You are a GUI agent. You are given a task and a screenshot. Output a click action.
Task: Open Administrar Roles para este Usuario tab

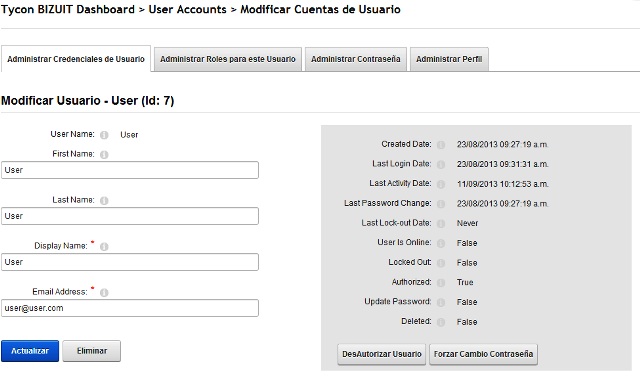228,60
